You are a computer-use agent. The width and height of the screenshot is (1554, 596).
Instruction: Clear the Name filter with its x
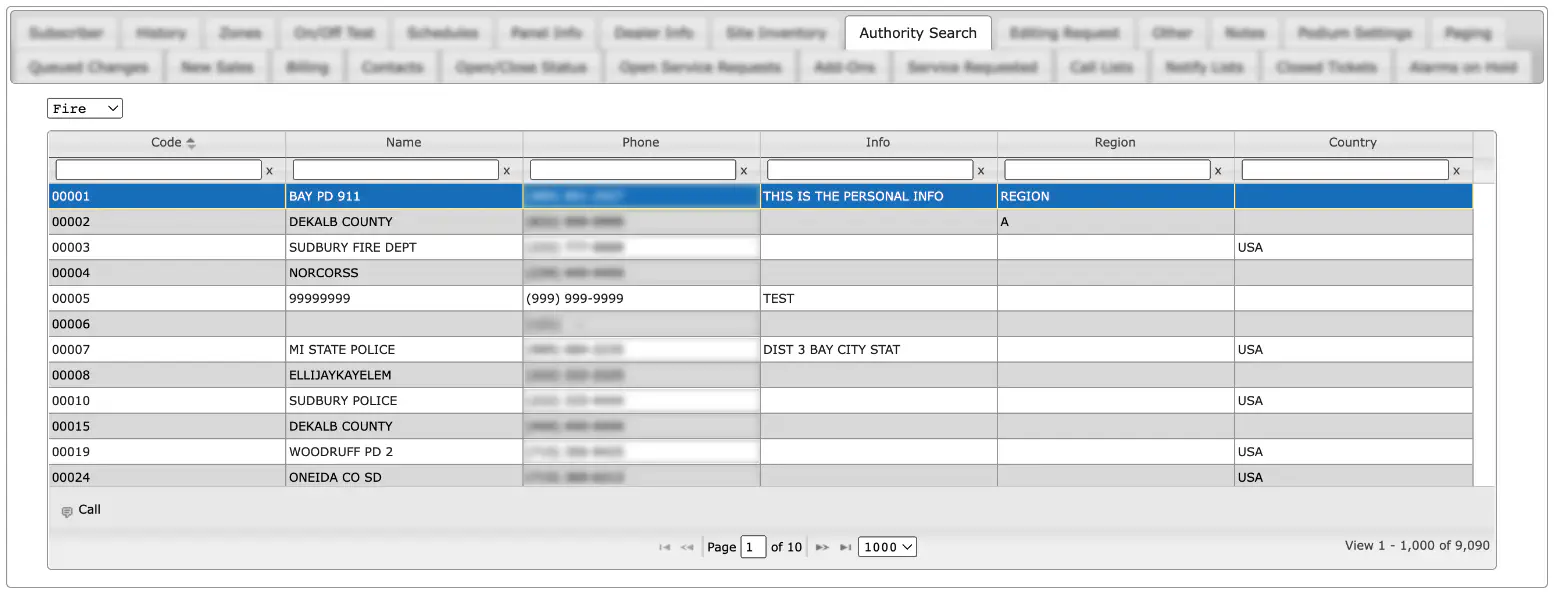[506, 171]
